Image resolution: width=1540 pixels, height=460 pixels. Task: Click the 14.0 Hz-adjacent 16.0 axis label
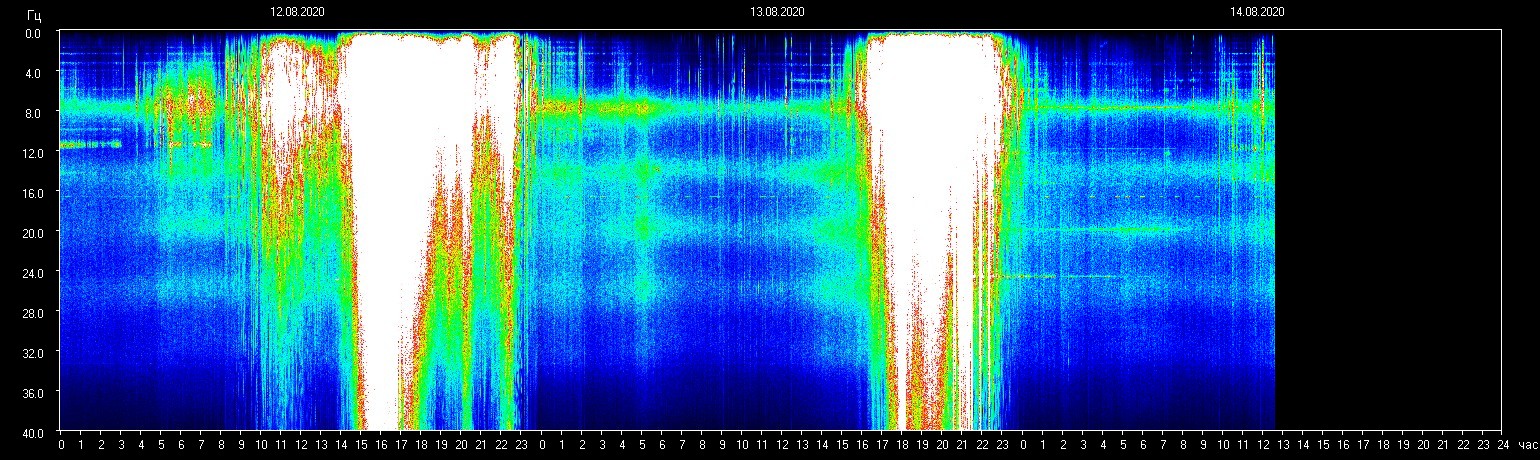click(x=36, y=193)
